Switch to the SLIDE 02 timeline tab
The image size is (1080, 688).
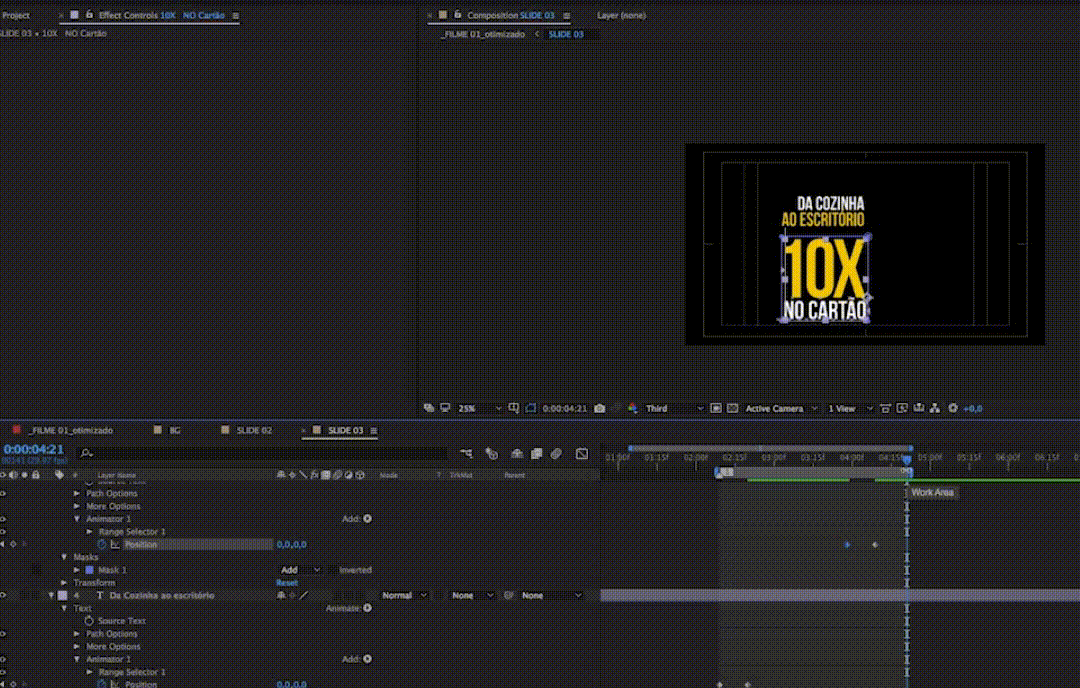click(x=253, y=430)
